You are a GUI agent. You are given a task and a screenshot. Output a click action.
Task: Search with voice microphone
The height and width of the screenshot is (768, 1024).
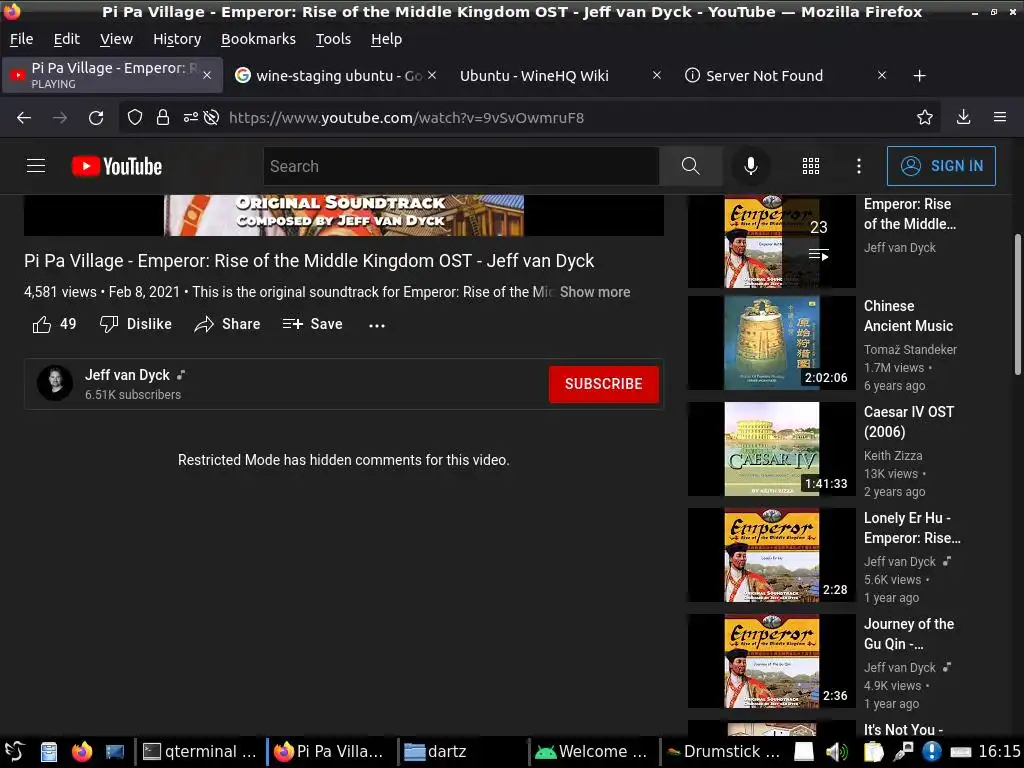pyautogui.click(x=751, y=166)
